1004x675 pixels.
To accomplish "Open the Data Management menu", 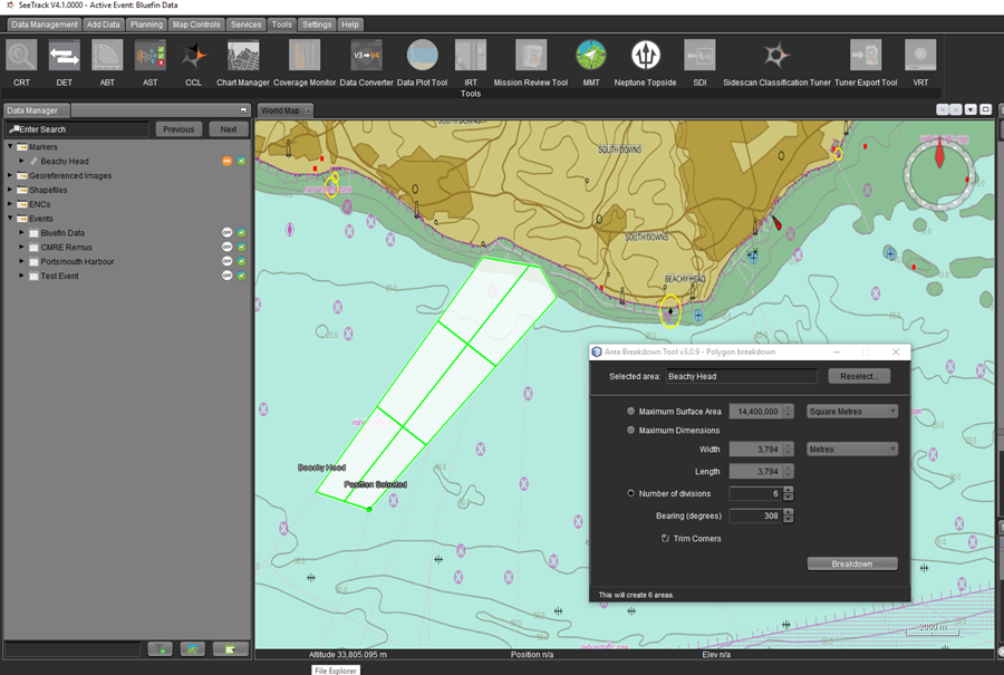I will (x=44, y=24).
